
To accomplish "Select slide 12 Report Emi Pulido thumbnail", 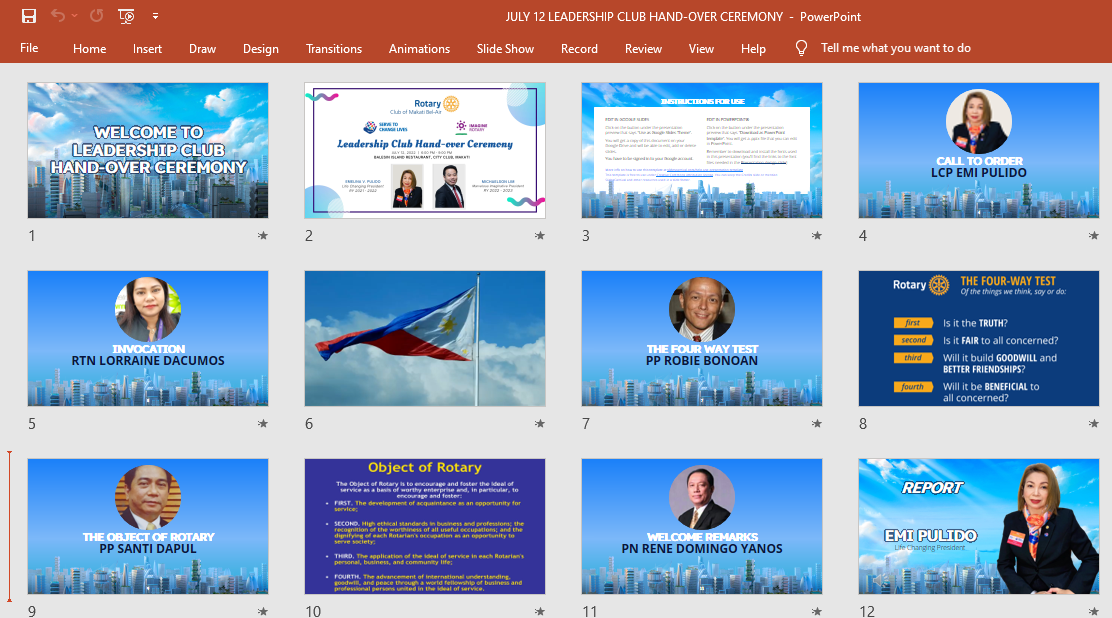I will tap(979, 526).
